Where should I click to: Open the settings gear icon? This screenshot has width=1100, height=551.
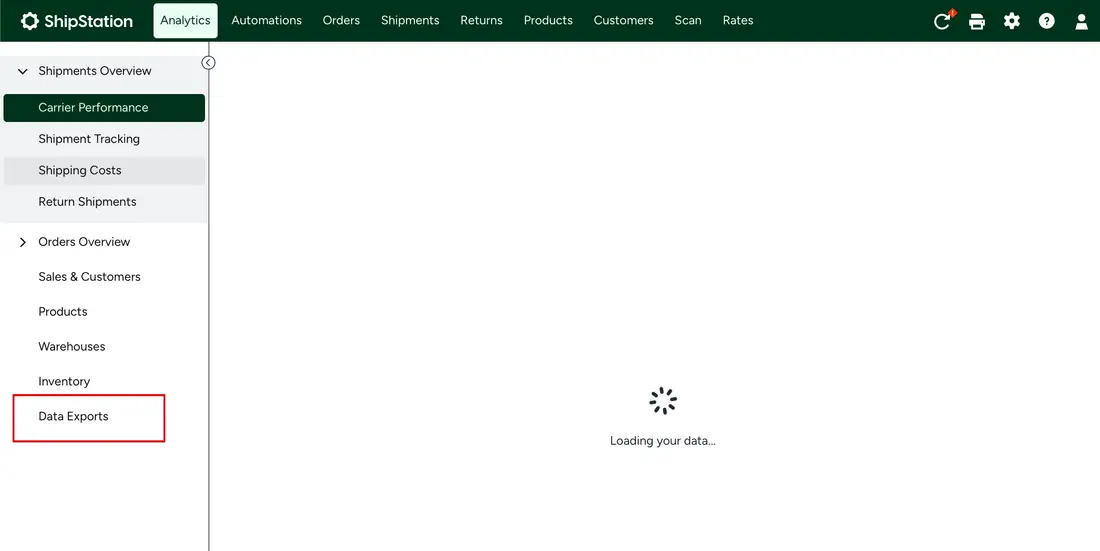coord(1012,21)
